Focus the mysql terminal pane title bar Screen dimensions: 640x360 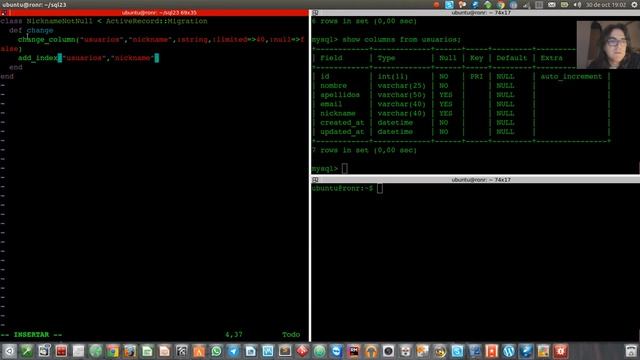(x=475, y=13)
